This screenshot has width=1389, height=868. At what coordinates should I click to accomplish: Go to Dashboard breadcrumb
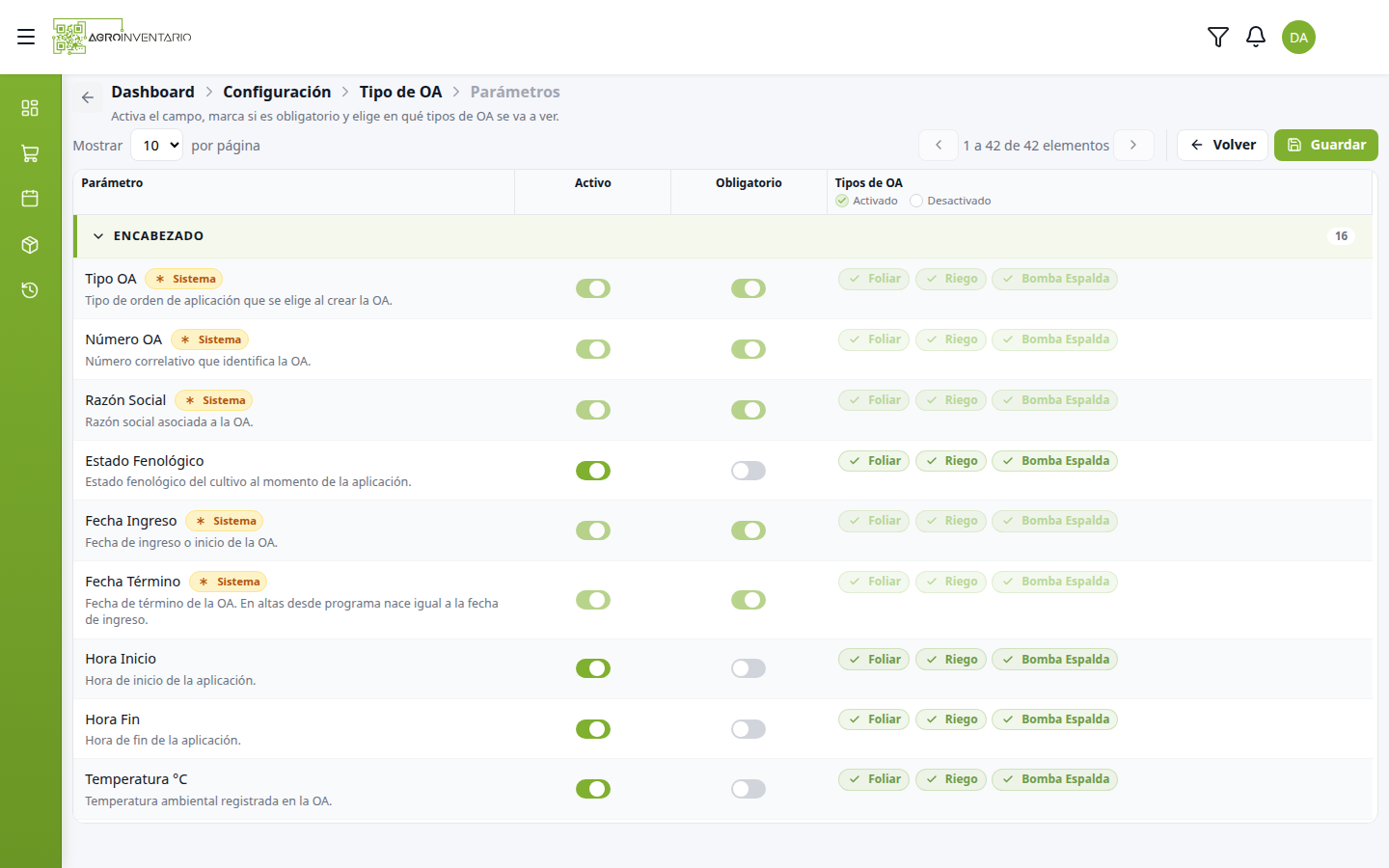152,92
